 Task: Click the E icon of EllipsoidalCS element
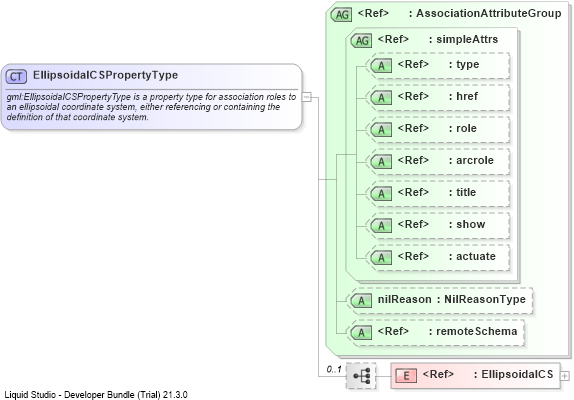pos(406,375)
